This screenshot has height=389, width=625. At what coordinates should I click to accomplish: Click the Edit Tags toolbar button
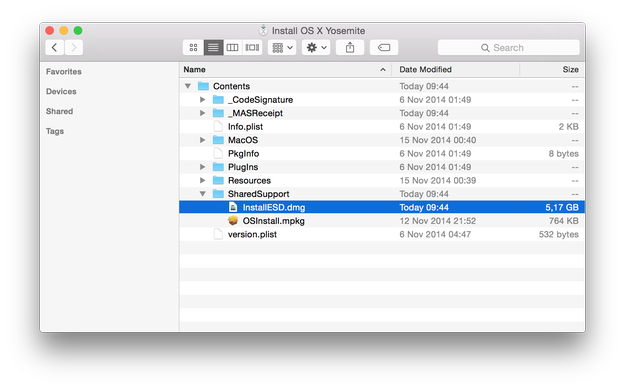[x=384, y=48]
